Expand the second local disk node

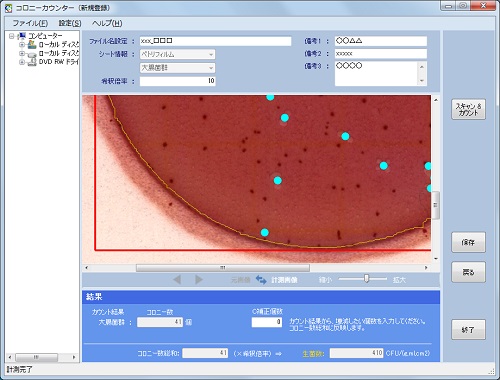(22, 53)
